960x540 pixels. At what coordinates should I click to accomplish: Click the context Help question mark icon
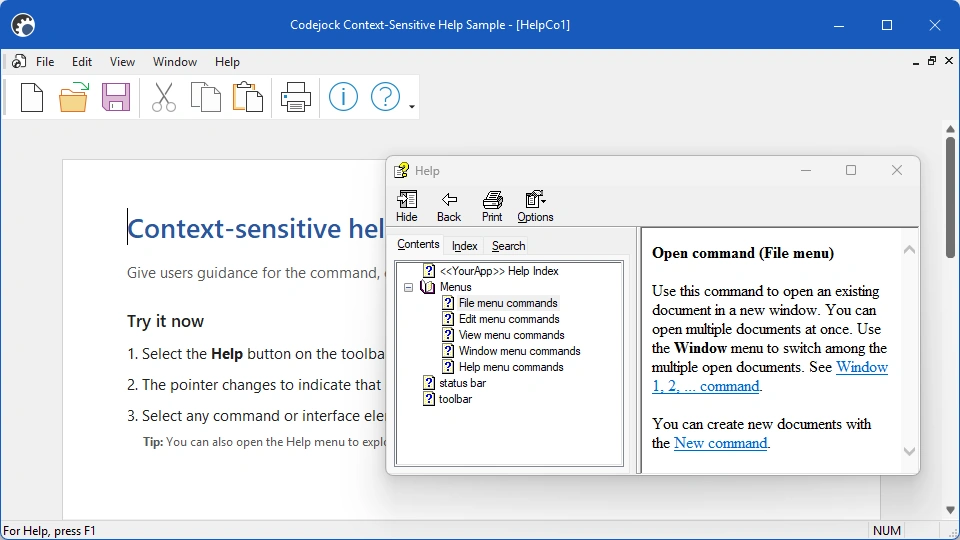pyautogui.click(x=385, y=97)
